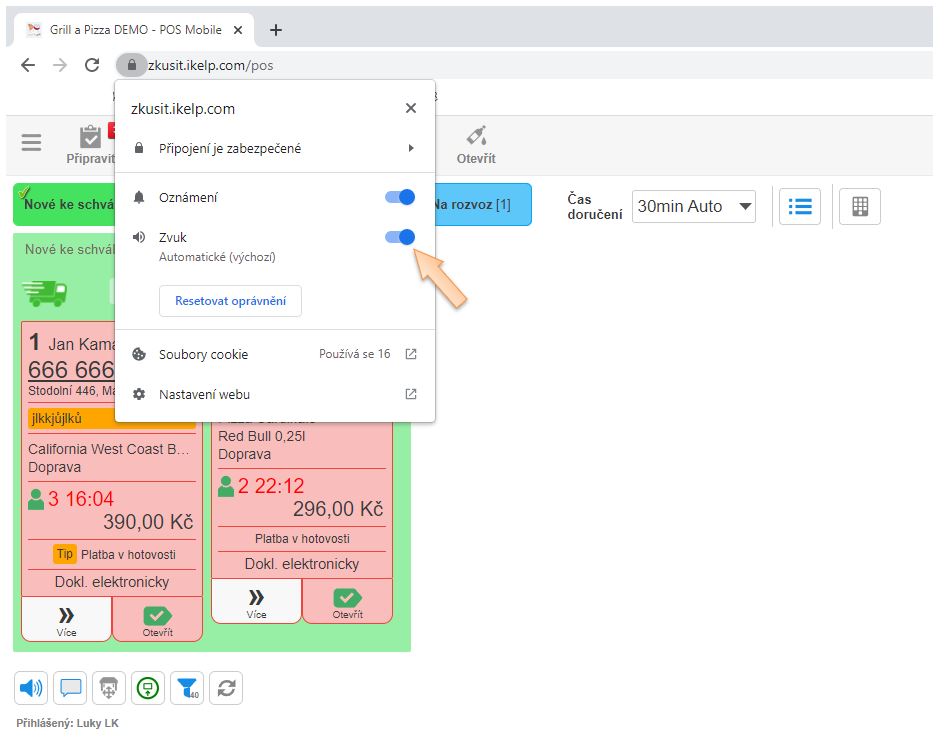Close the site info popup
Image resolution: width=945 pixels, height=738 pixels.
(411, 108)
